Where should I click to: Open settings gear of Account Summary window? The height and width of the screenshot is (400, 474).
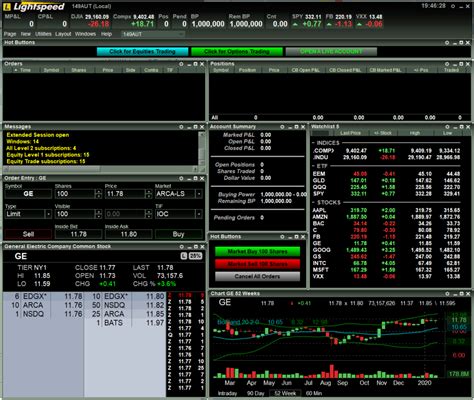282,127
